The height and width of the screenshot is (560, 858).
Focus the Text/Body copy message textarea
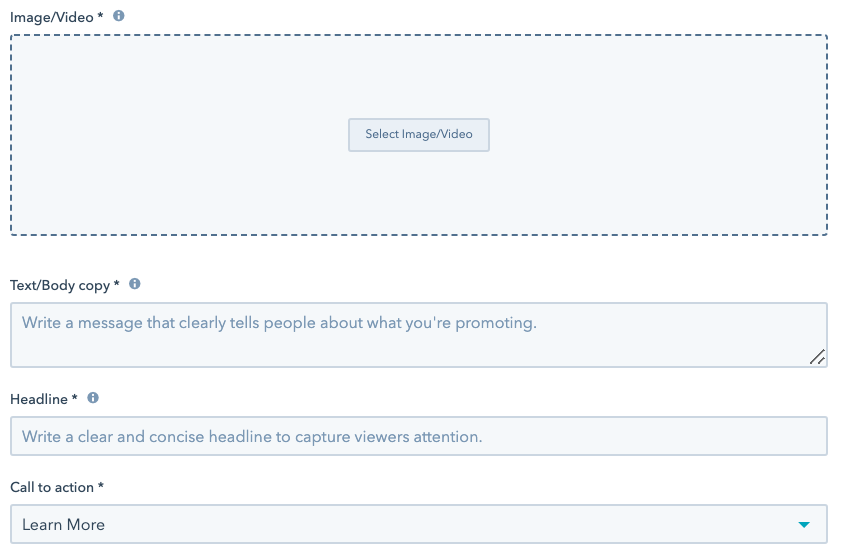click(419, 334)
